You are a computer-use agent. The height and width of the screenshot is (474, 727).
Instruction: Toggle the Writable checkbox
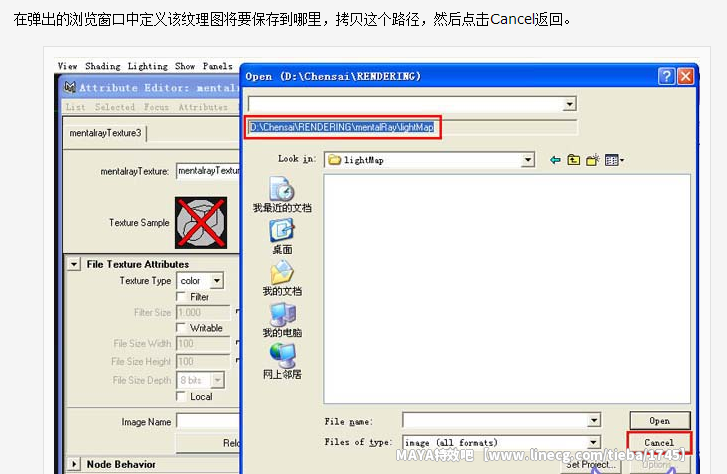coord(181,327)
